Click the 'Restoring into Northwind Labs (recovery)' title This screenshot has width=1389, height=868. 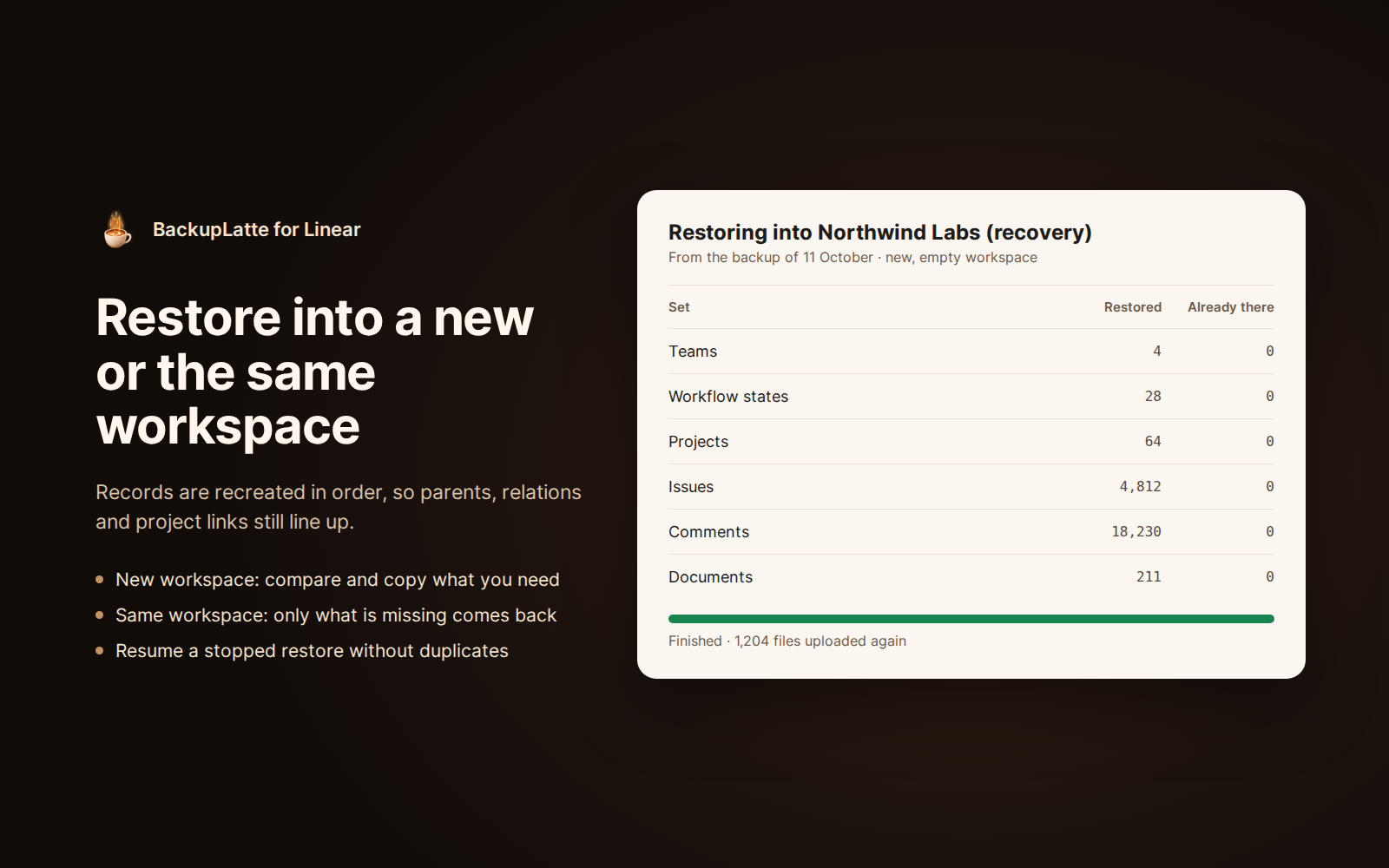(x=880, y=233)
